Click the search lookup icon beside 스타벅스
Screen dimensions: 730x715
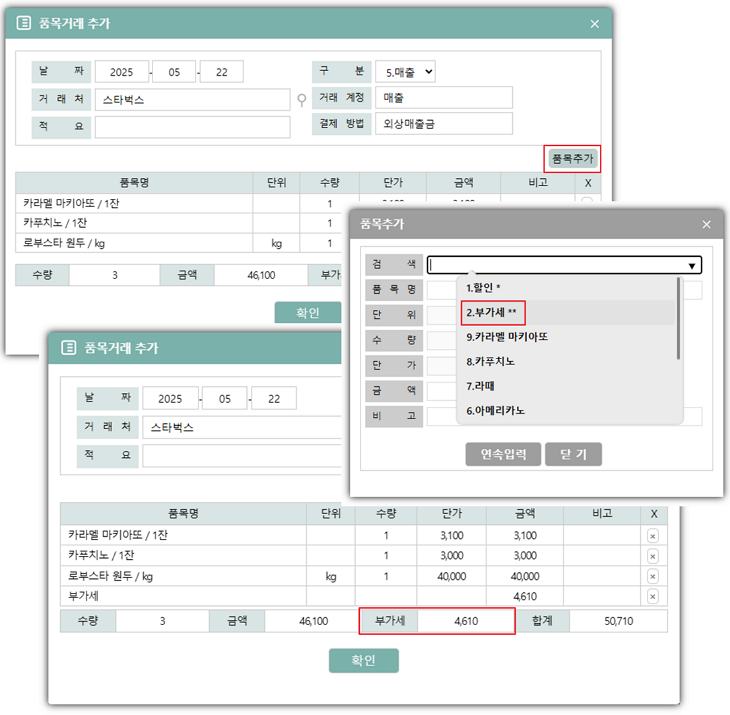(302, 100)
